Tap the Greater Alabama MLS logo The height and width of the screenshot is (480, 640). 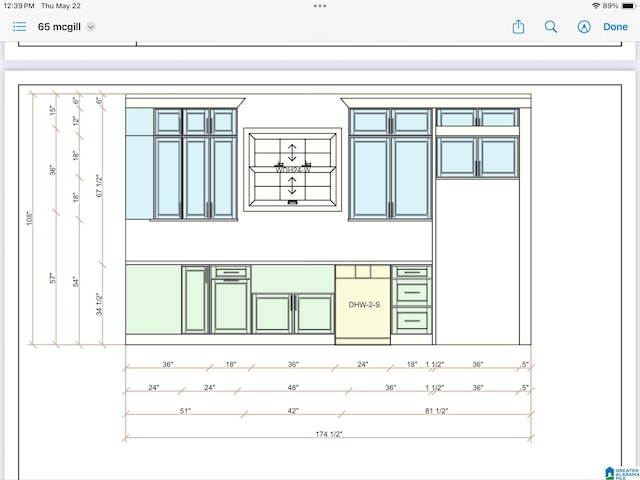point(622,473)
